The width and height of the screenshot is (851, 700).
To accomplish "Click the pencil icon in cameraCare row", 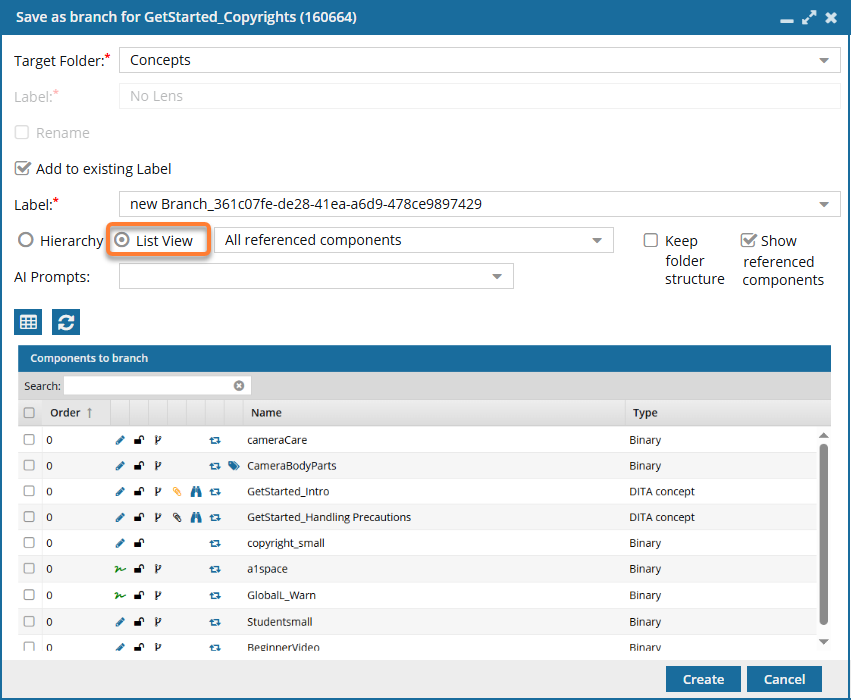I will pos(120,440).
